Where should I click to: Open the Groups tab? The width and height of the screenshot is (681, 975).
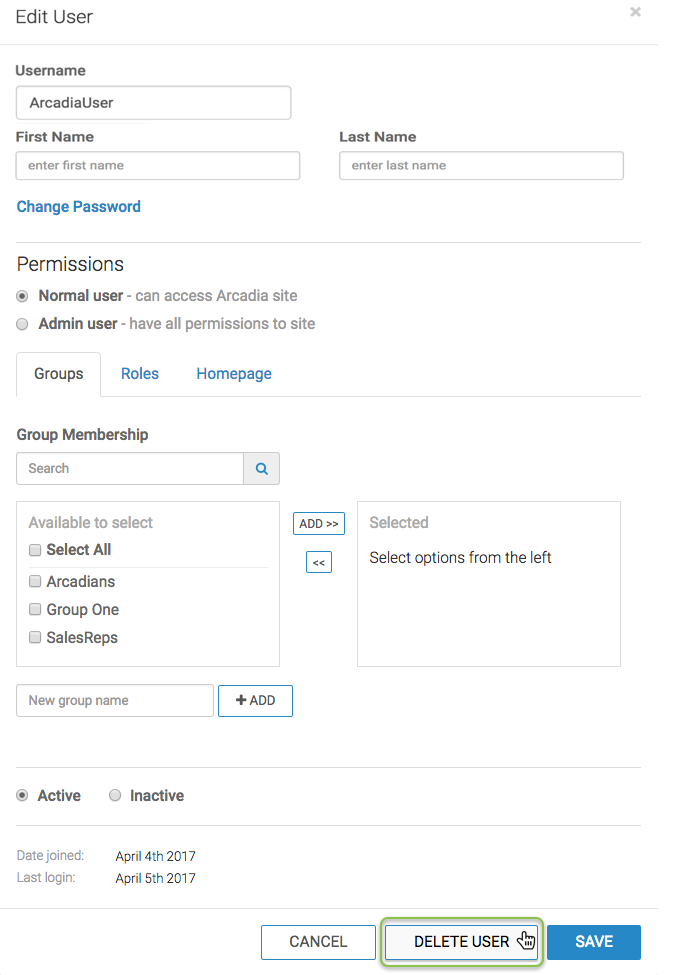tap(59, 374)
